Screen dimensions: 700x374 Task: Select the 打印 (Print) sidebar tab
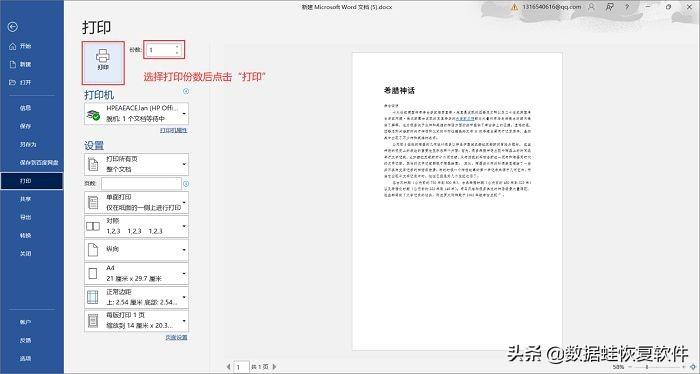click(31, 181)
